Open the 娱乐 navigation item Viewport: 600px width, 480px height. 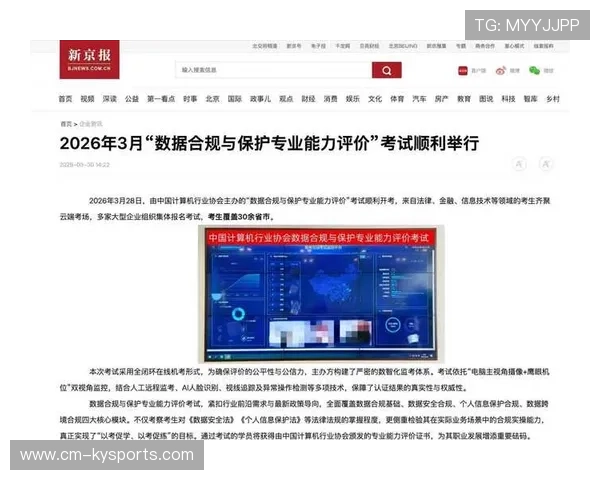pos(353,99)
